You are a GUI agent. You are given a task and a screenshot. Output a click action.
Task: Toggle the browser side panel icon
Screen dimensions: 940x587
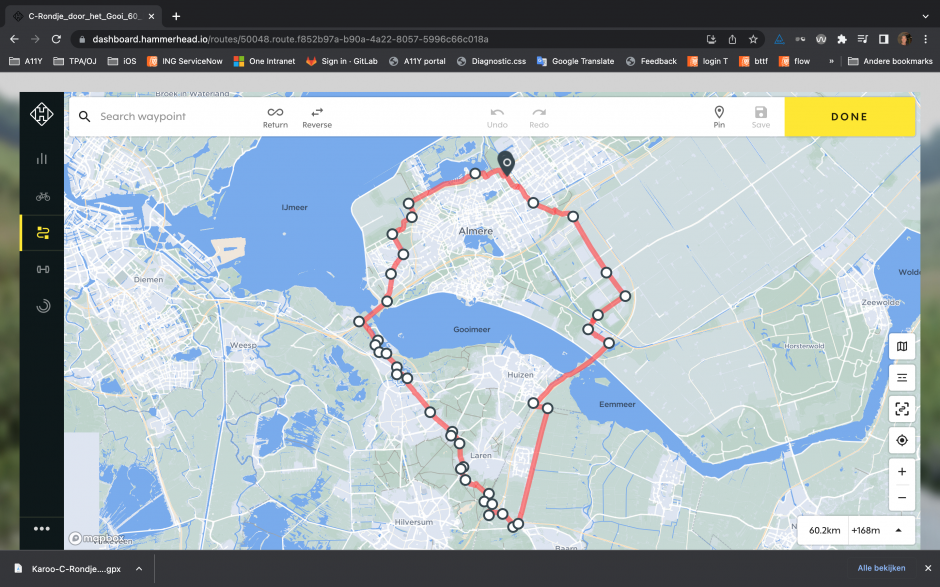tap(883, 39)
